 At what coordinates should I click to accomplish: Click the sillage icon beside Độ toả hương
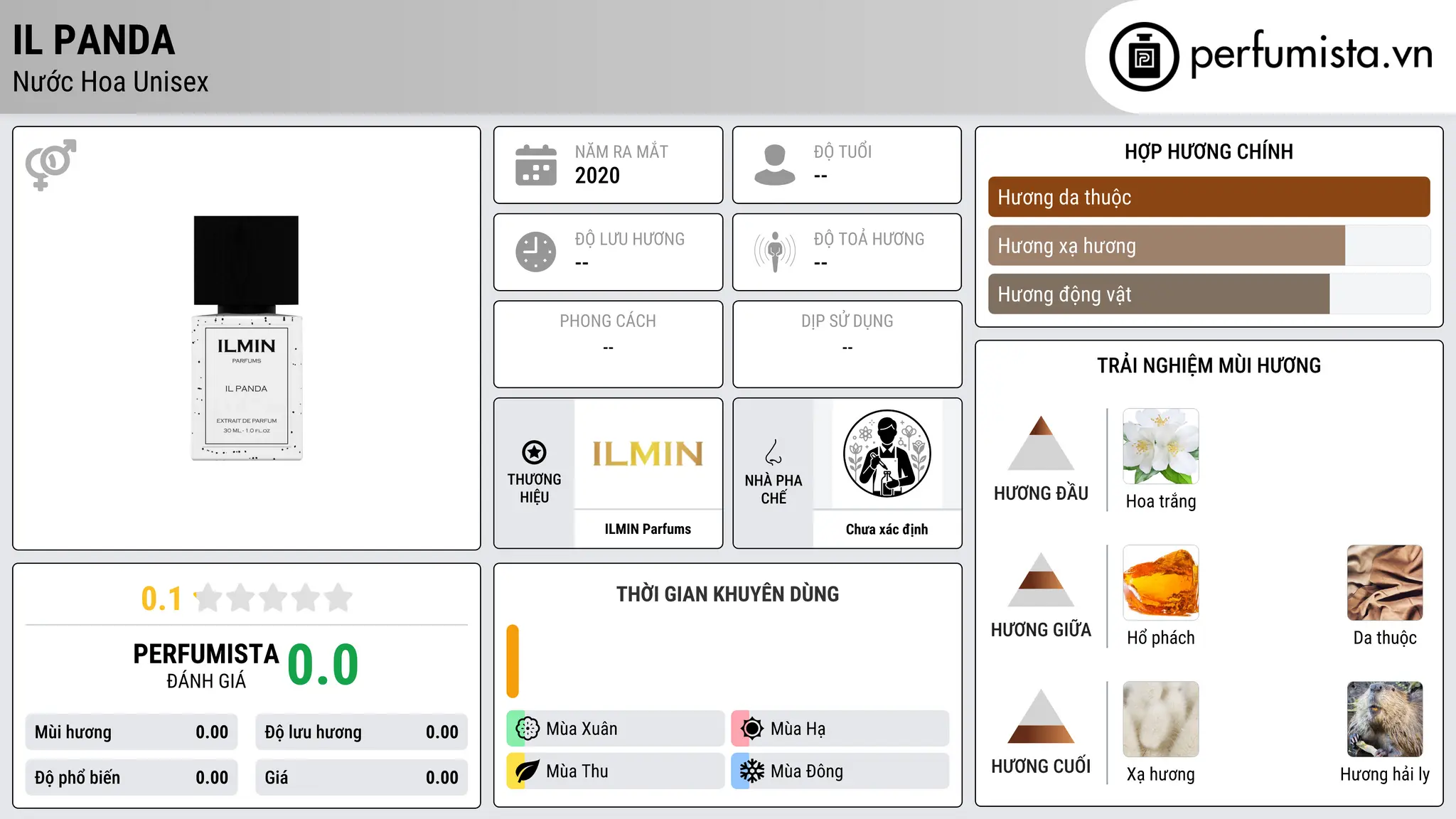[775, 252]
